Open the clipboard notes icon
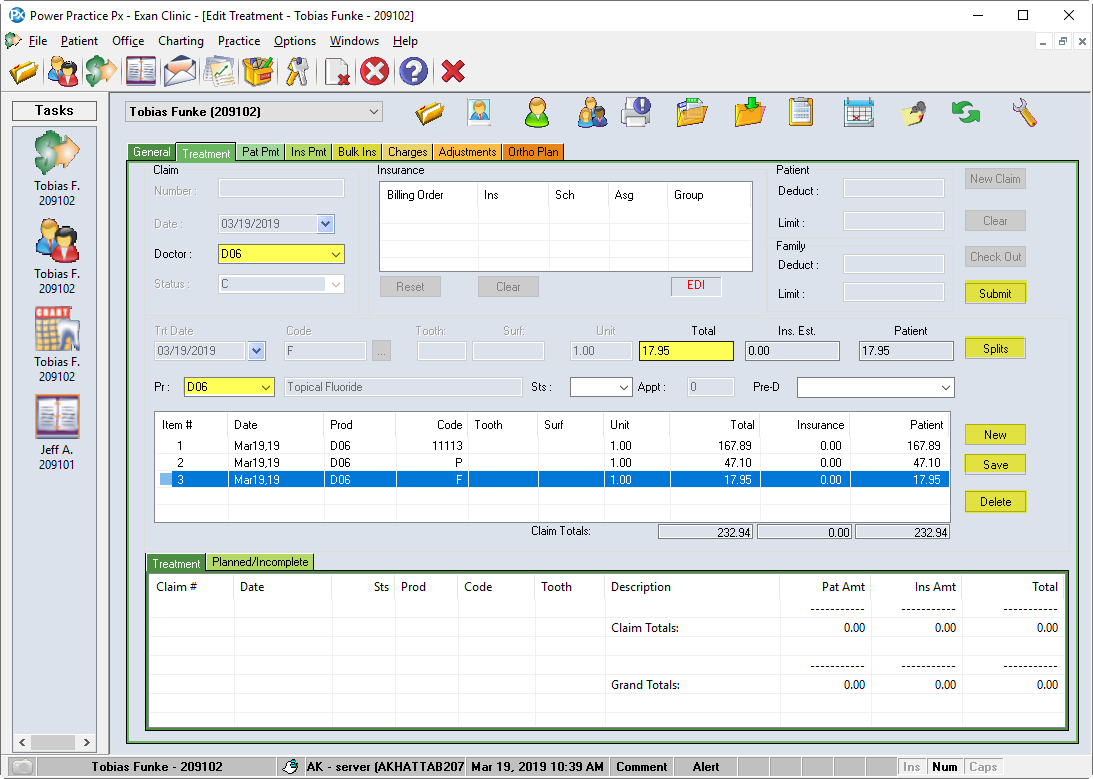 pos(800,112)
